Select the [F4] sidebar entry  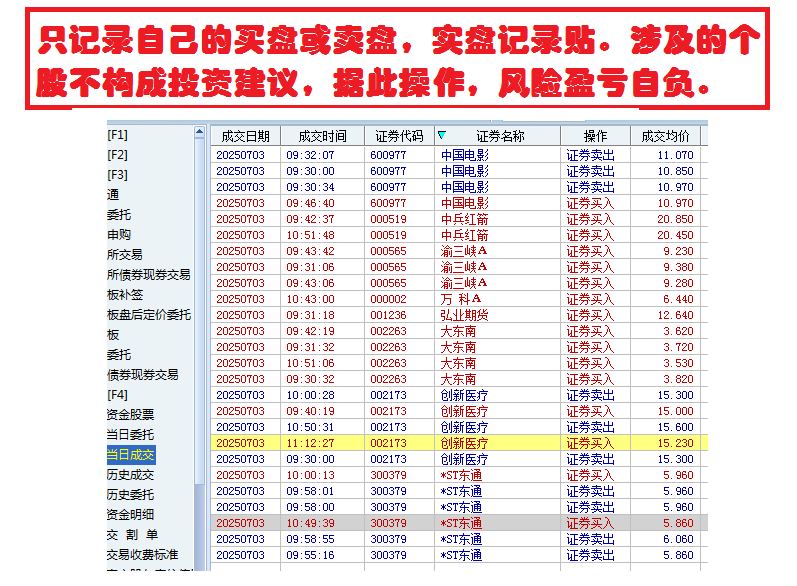(x=117, y=395)
